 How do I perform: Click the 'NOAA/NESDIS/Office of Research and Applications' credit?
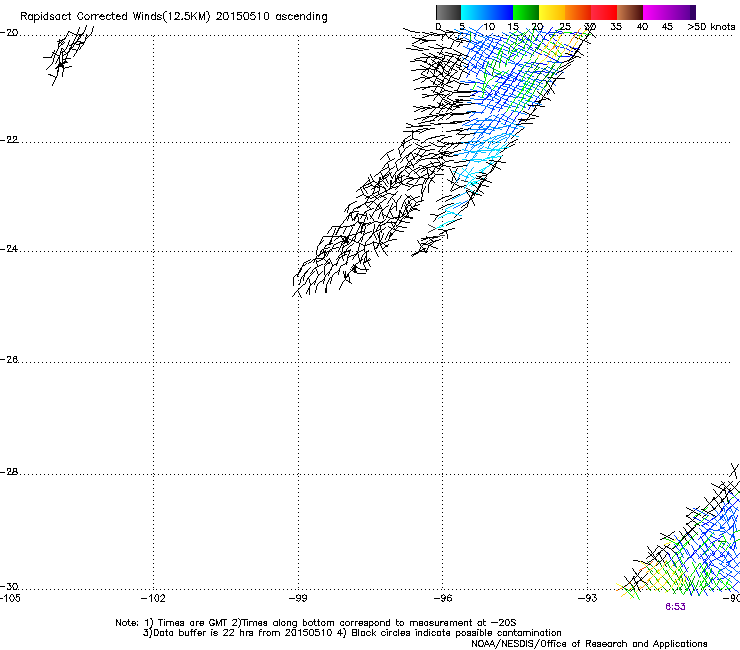point(589,644)
